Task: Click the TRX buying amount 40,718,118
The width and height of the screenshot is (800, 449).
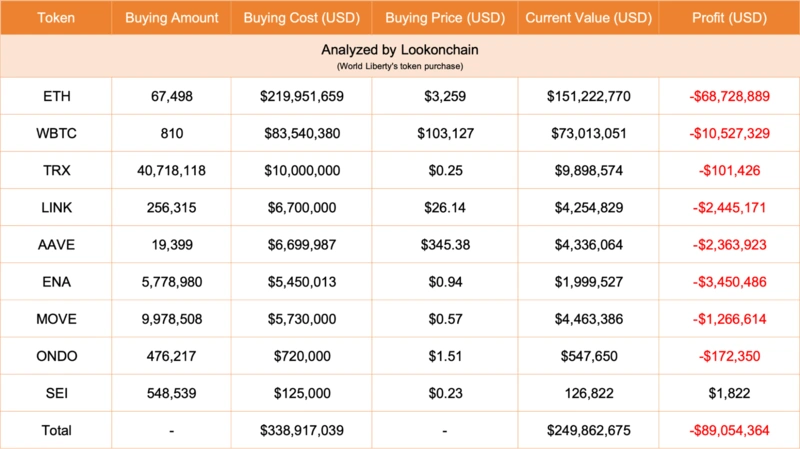Action: click(171, 170)
